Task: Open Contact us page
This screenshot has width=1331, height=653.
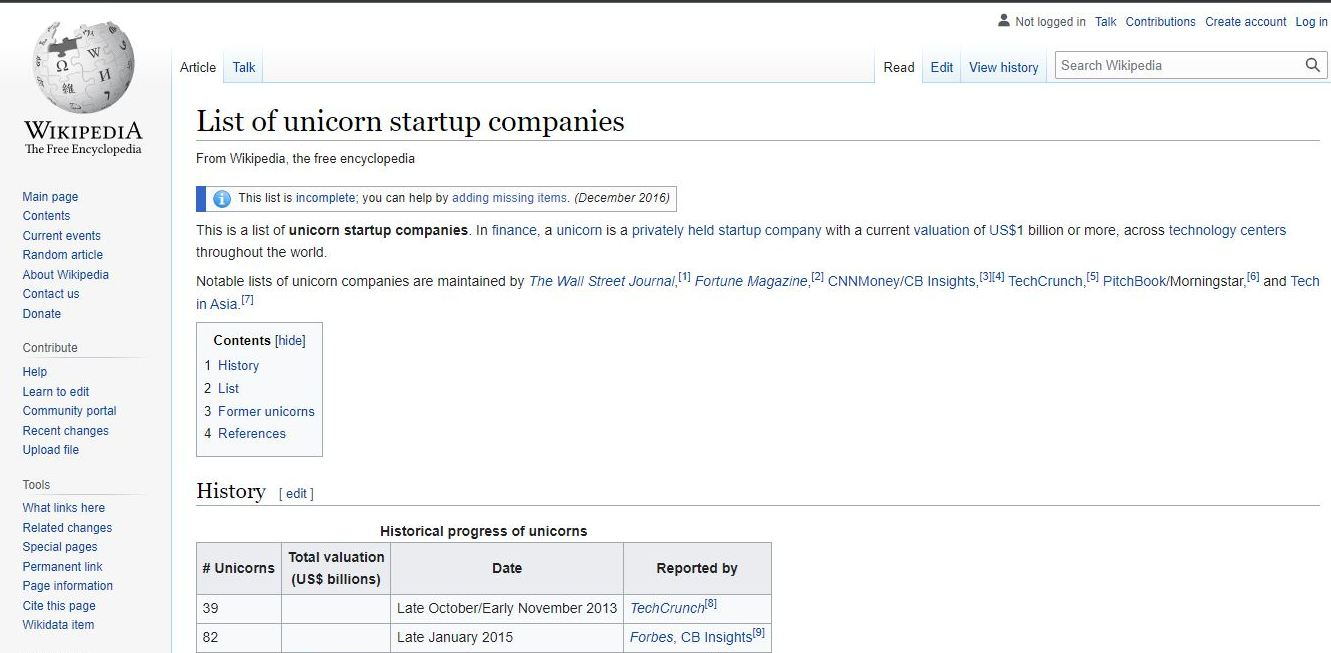Action: coord(51,294)
